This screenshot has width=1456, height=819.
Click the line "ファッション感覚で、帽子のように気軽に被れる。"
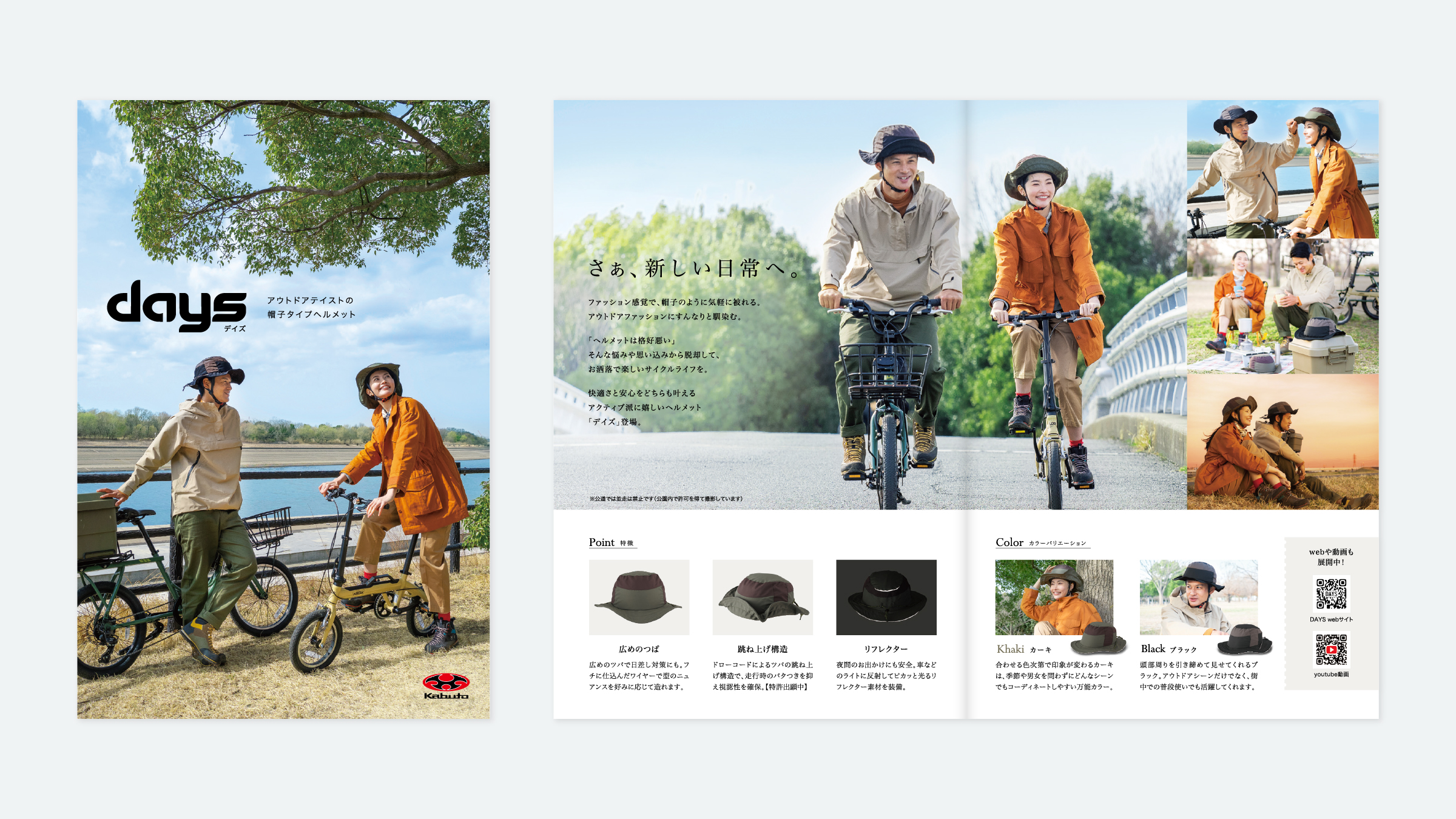pos(675,302)
